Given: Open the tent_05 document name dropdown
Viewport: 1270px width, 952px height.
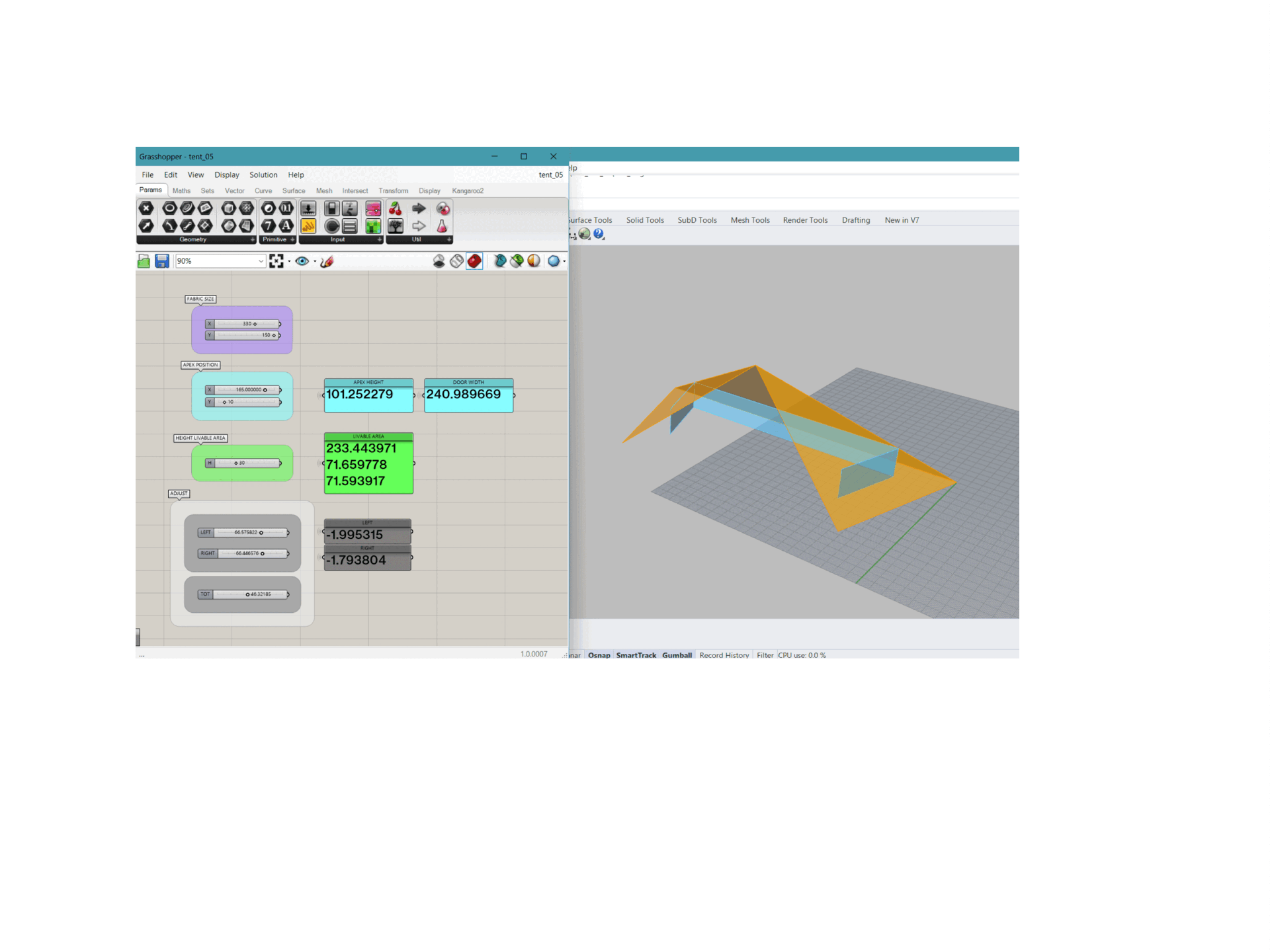Looking at the screenshot, I should point(550,175).
